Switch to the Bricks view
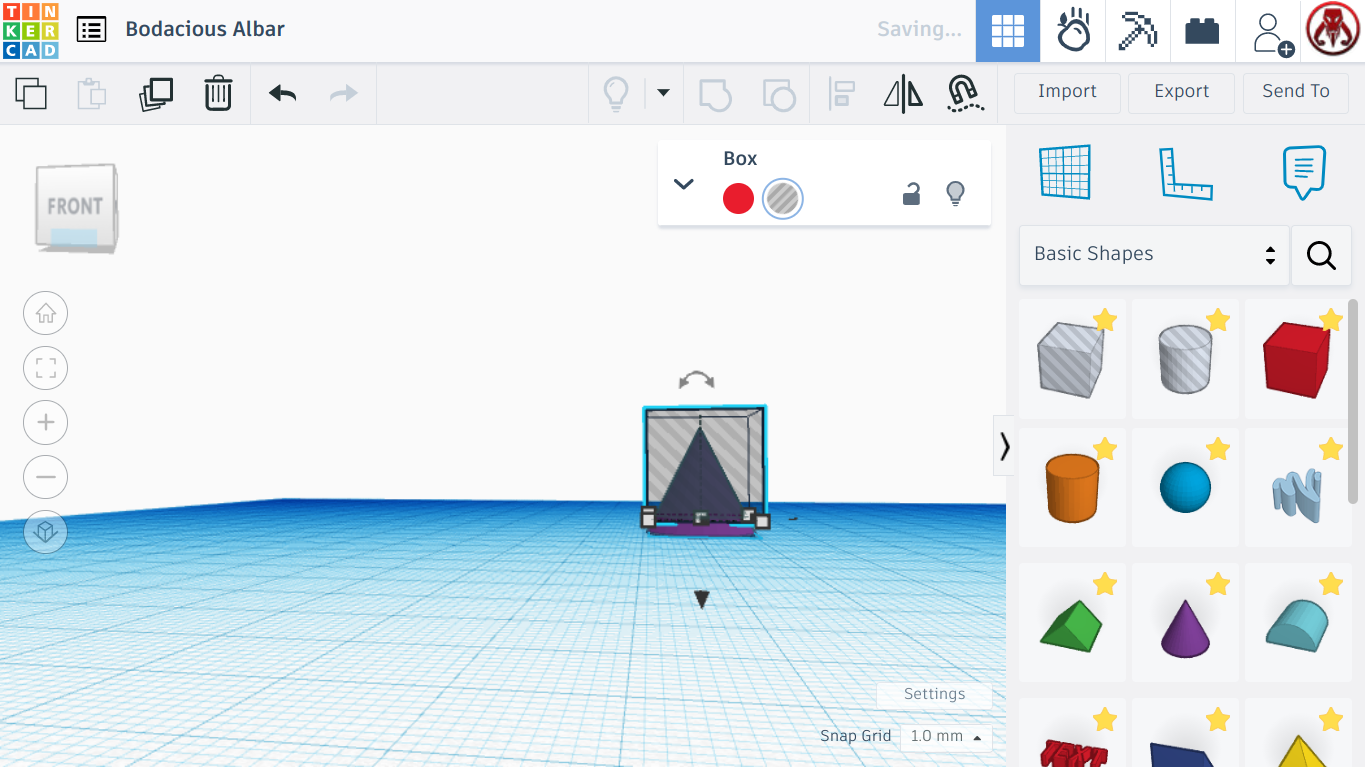Viewport: 1365px width, 767px height. (1202, 31)
